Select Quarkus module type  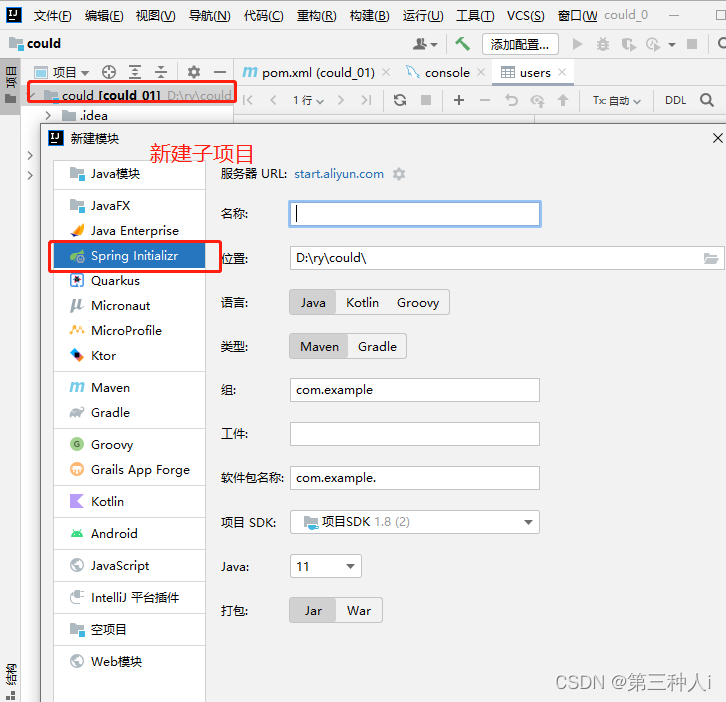[x=129, y=281]
